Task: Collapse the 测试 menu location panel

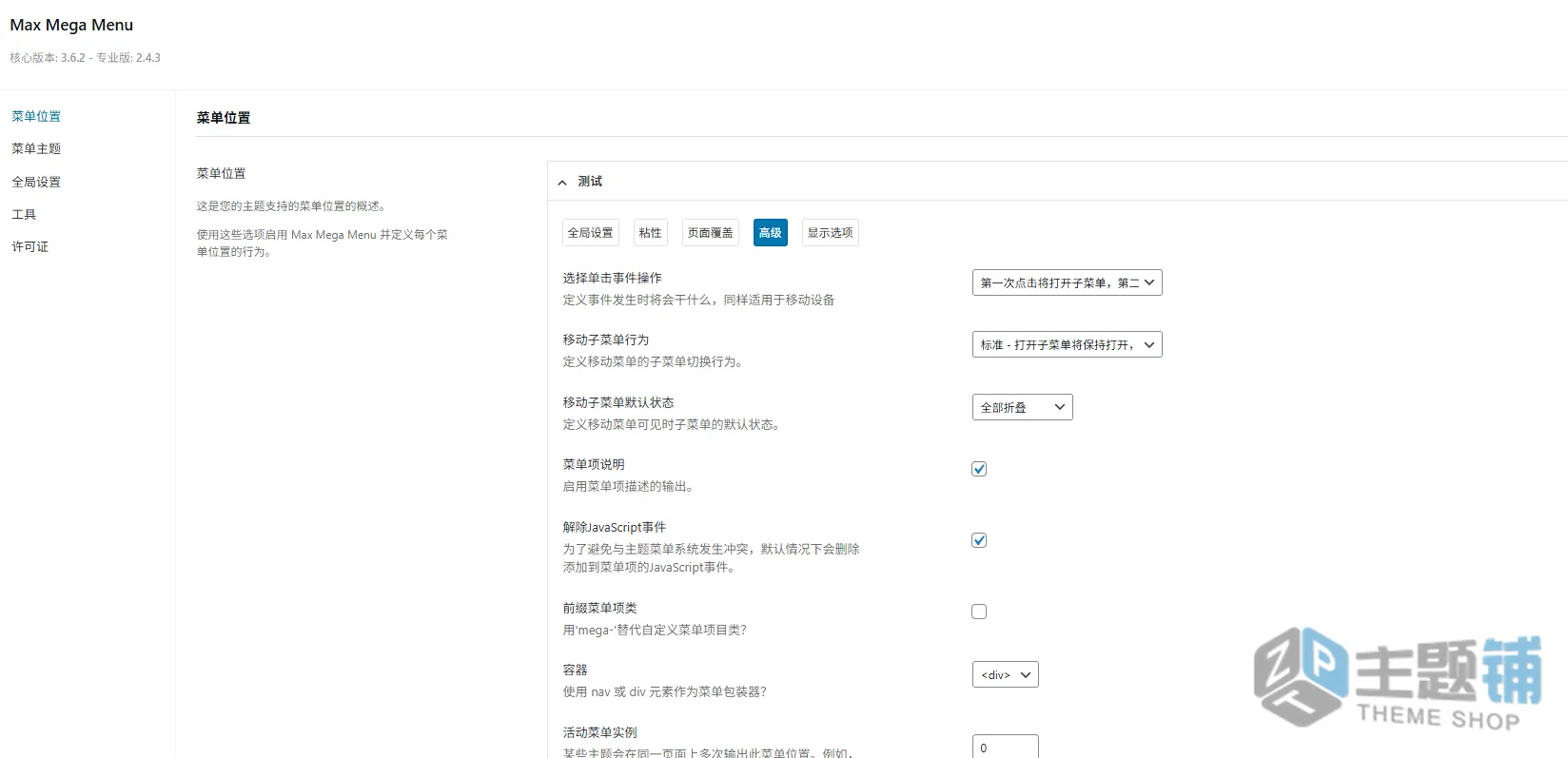Action: (x=562, y=182)
